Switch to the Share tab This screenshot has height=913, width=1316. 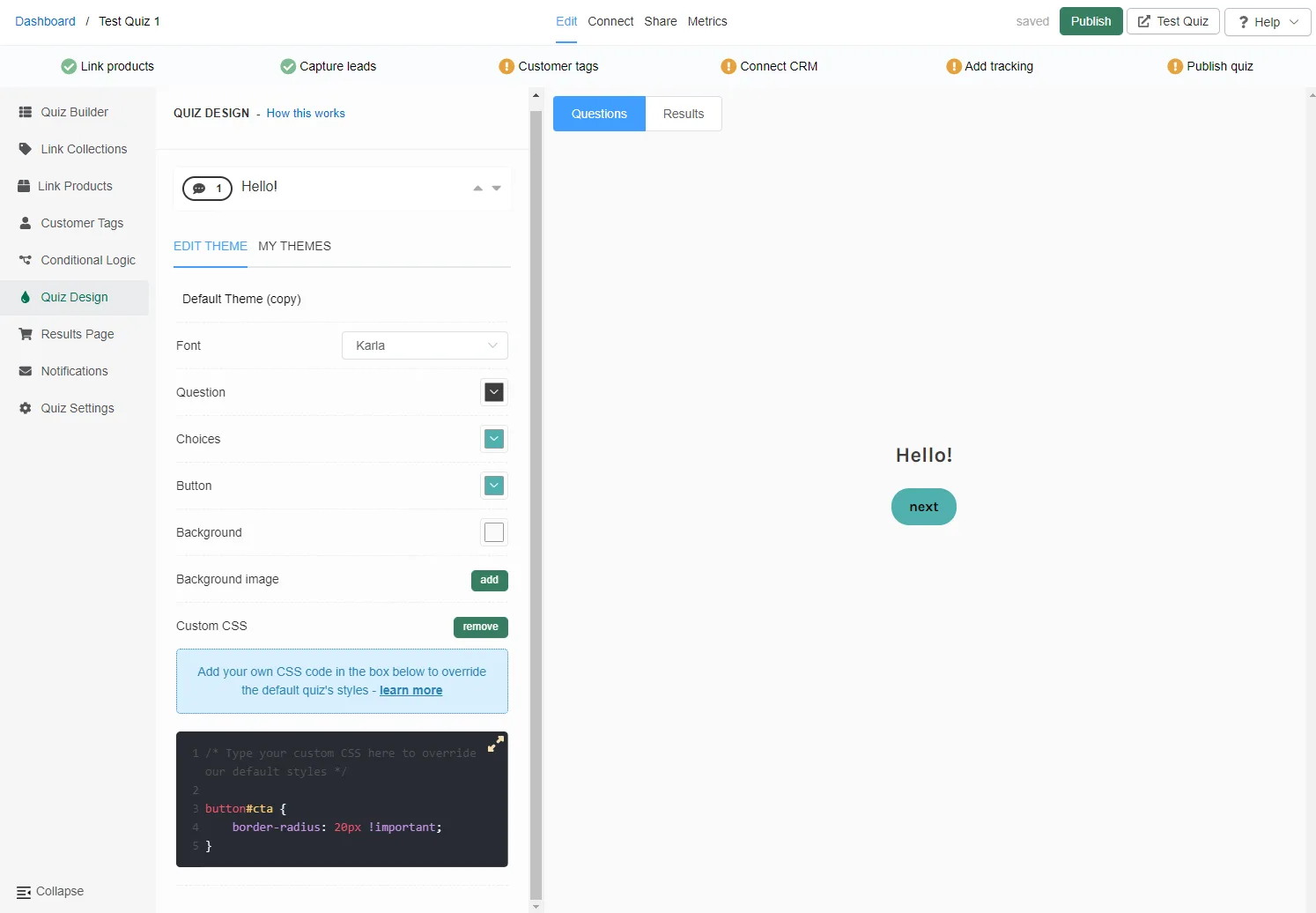point(661,21)
